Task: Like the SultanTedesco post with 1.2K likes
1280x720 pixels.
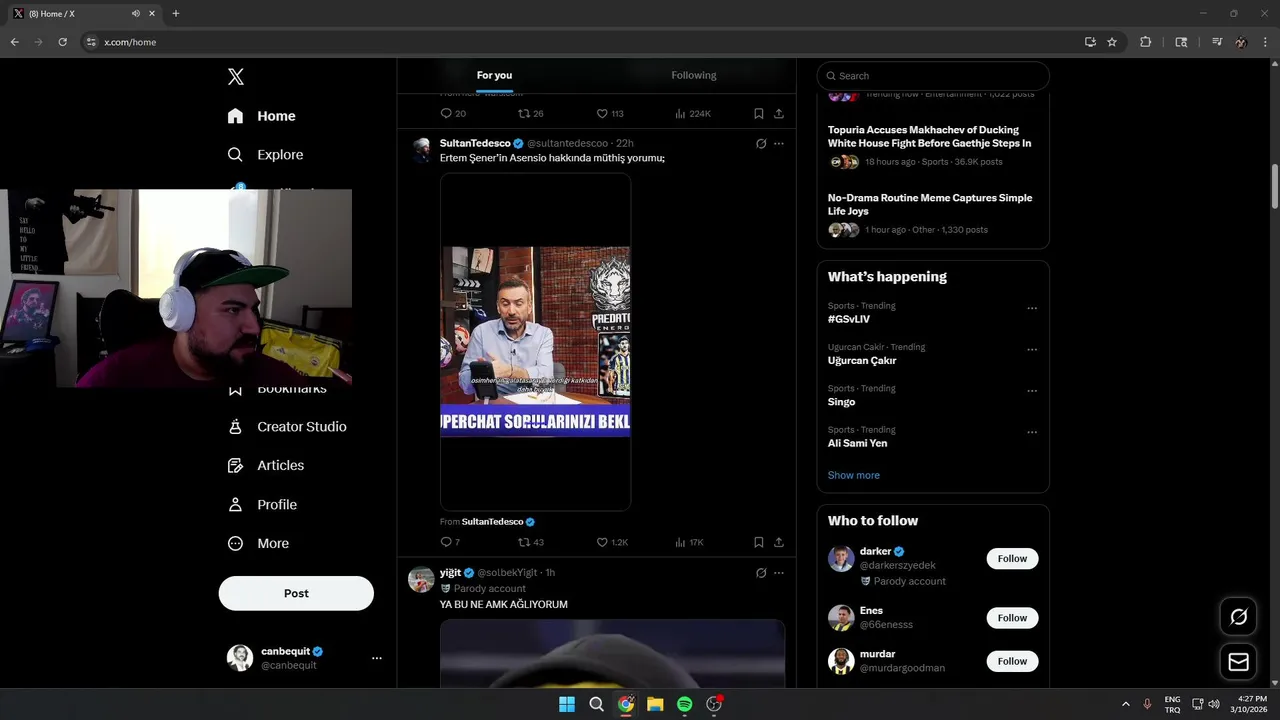Action: tap(612, 542)
